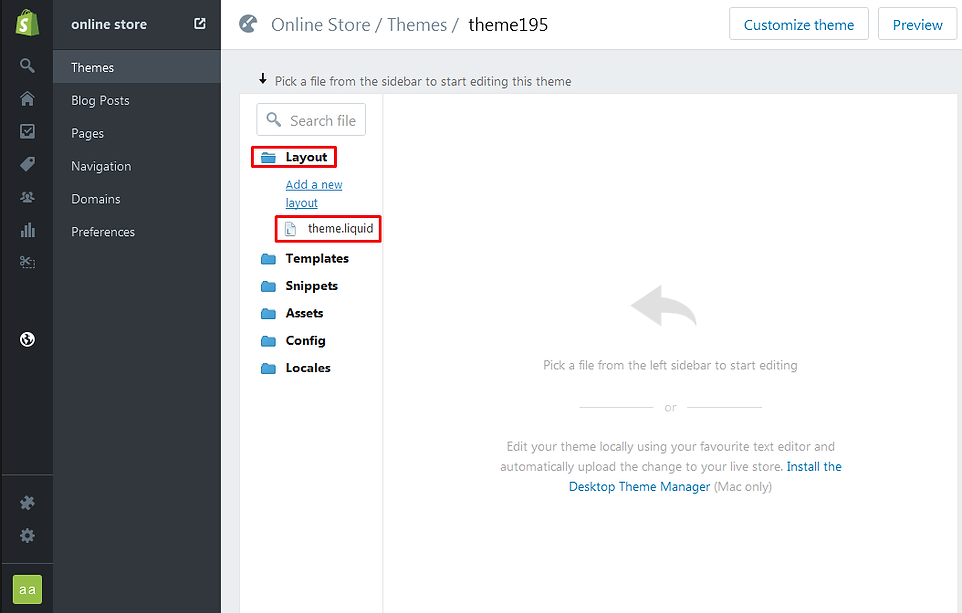The width and height of the screenshot is (962, 613).
Task: Open Settings via the gear icon
Action: pyautogui.click(x=27, y=536)
